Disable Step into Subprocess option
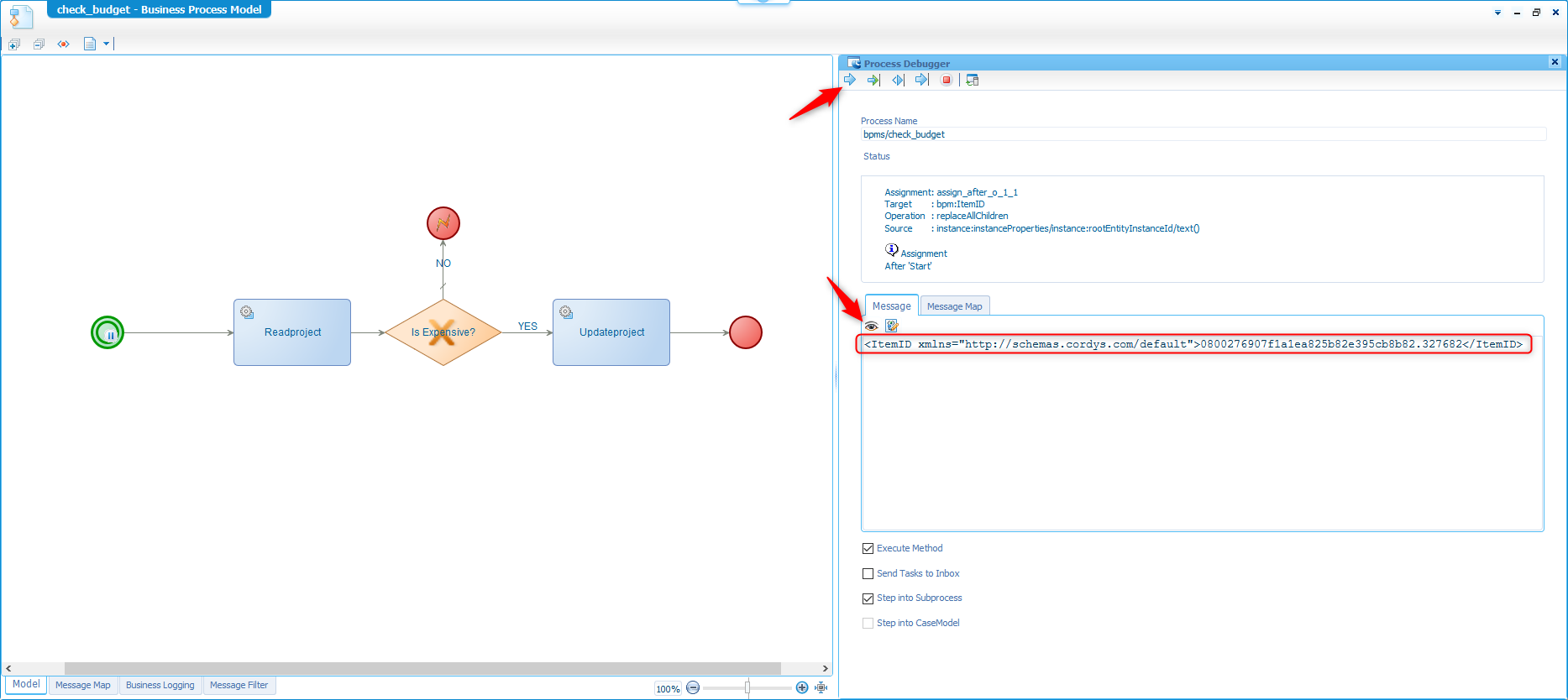Image resolution: width=1568 pixels, height=700 pixels. [x=868, y=598]
